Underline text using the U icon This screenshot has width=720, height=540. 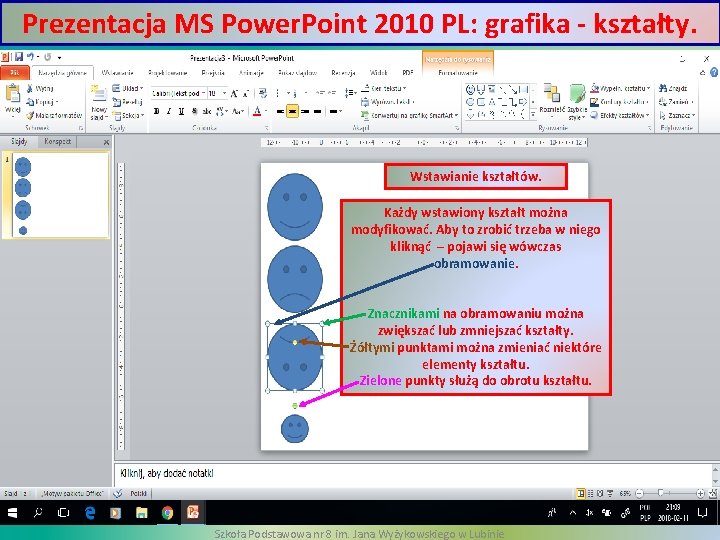point(181,111)
